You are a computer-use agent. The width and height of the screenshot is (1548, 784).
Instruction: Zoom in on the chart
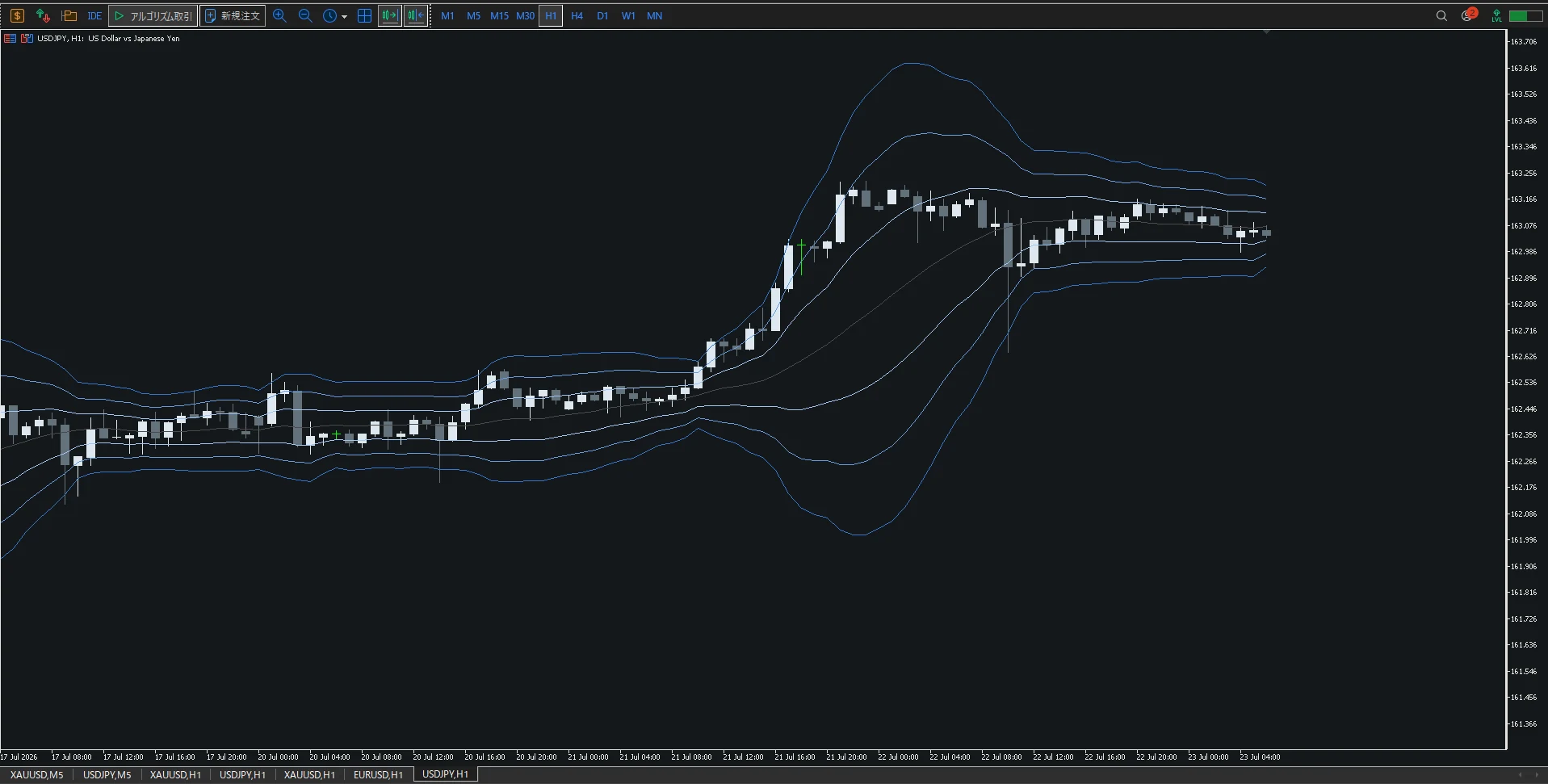tap(279, 15)
